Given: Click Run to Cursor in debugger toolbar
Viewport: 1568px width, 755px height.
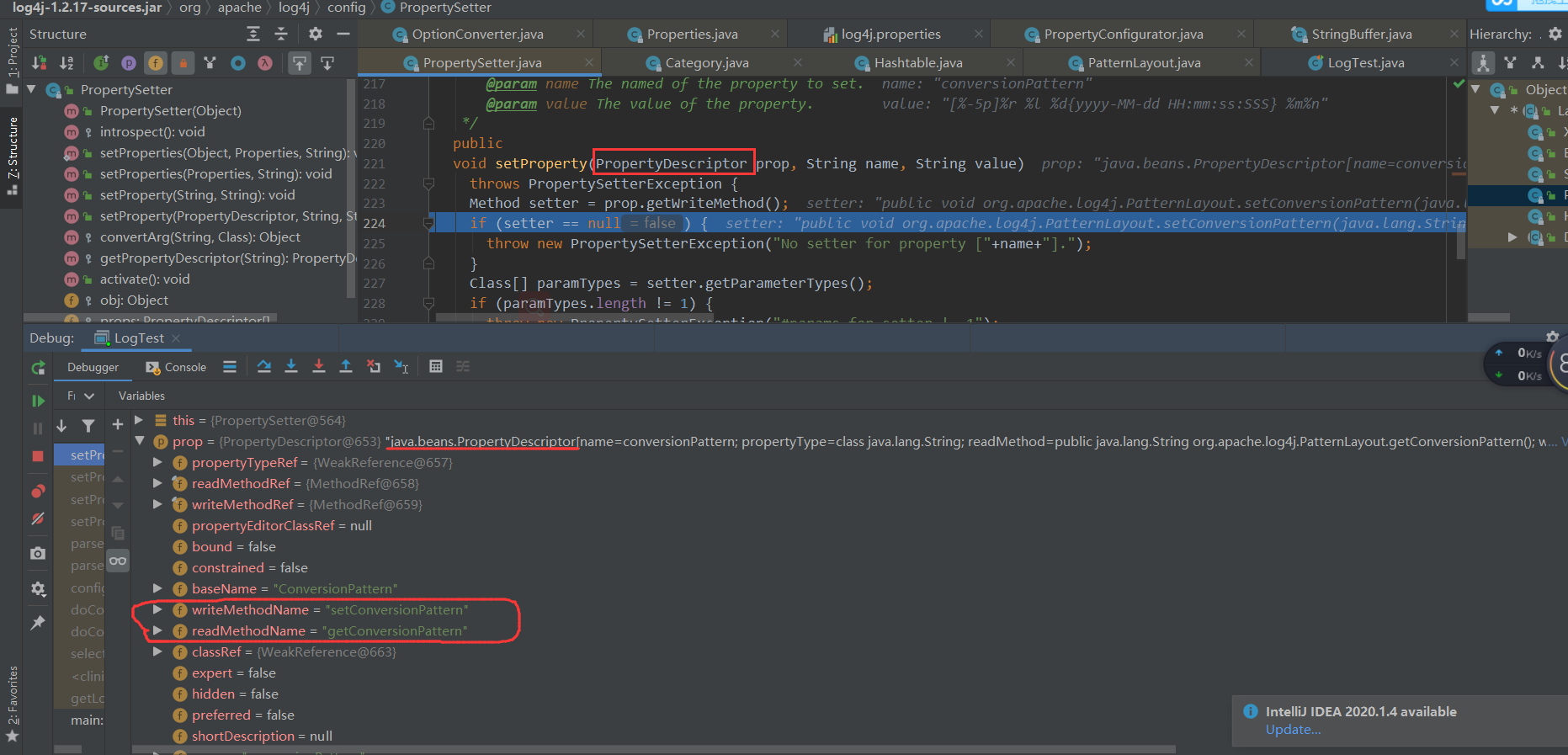Looking at the screenshot, I should pyautogui.click(x=401, y=366).
